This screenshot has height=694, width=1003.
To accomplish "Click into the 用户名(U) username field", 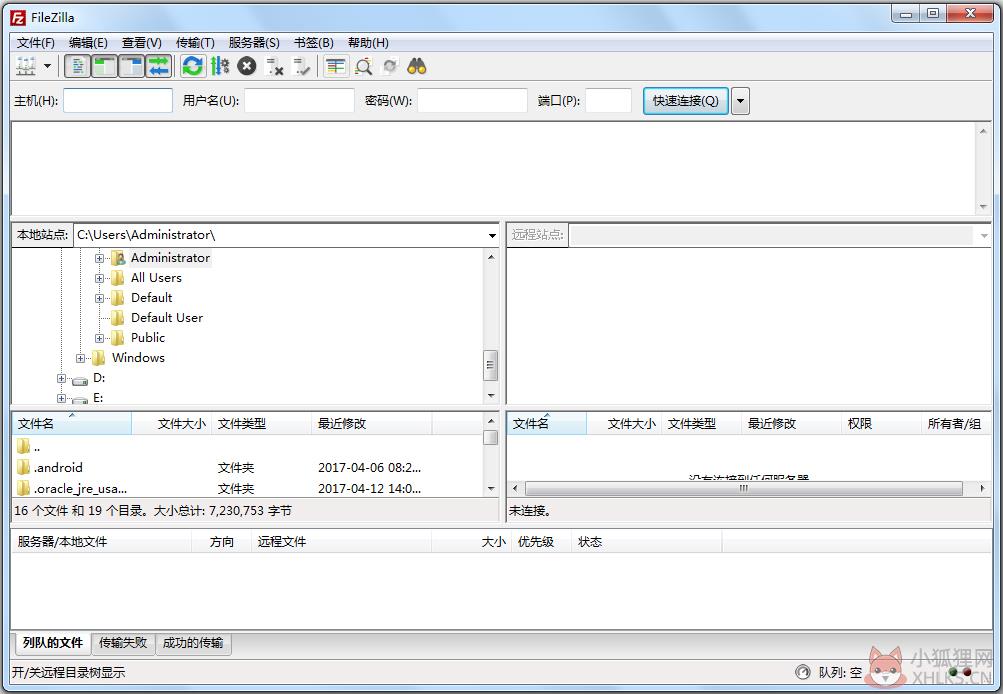I will [x=299, y=100].
